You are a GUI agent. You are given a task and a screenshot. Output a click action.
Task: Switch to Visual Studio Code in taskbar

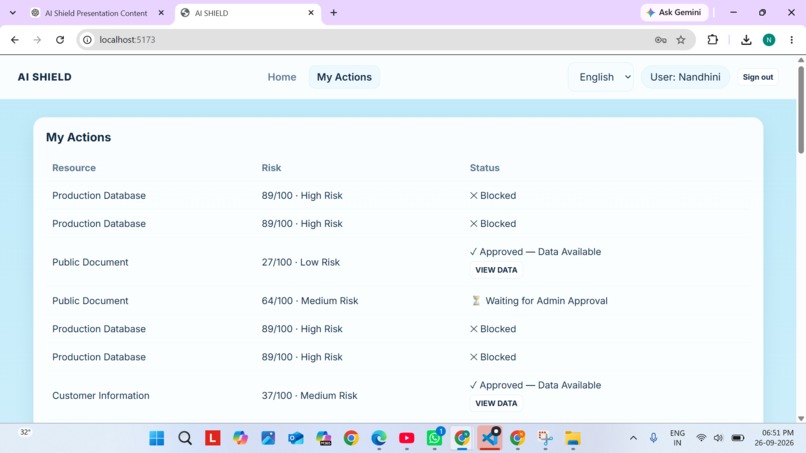click(x=489, y=438)
